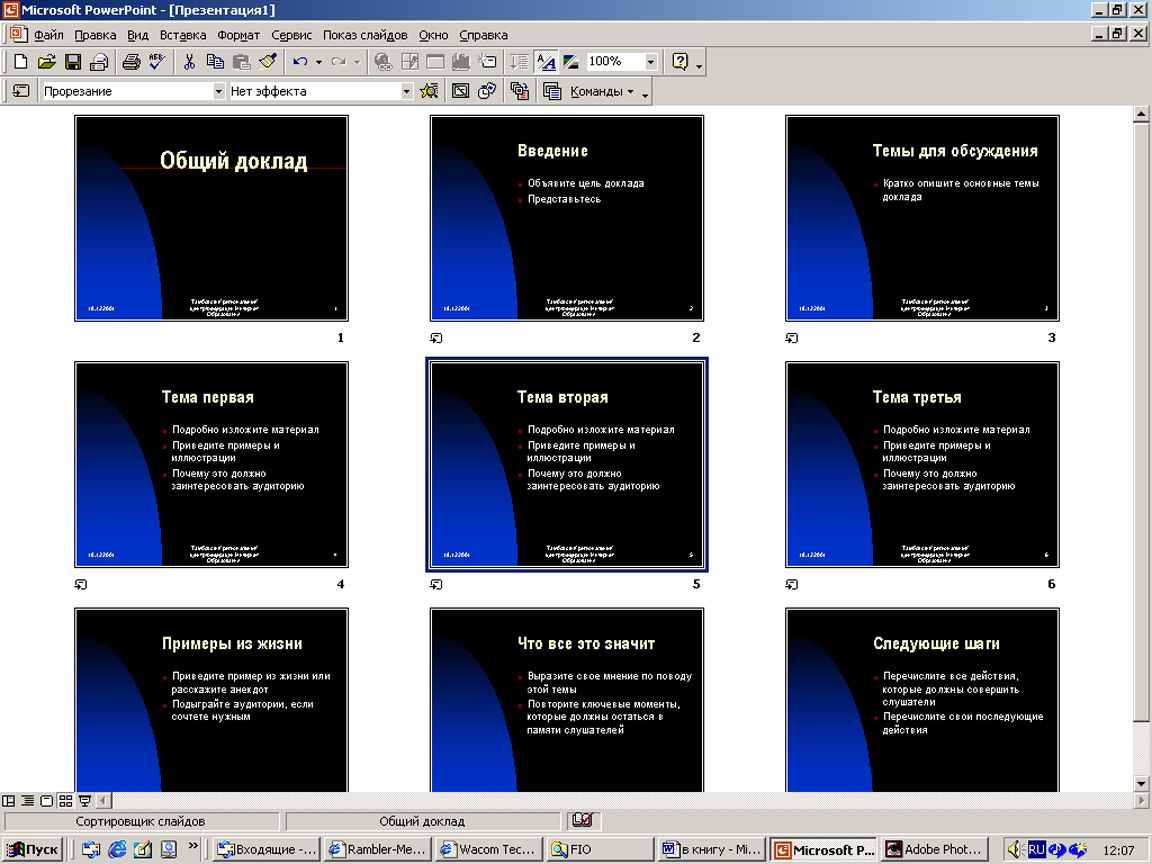
Task: Switch to Outline view button
Action: [27, 800]
